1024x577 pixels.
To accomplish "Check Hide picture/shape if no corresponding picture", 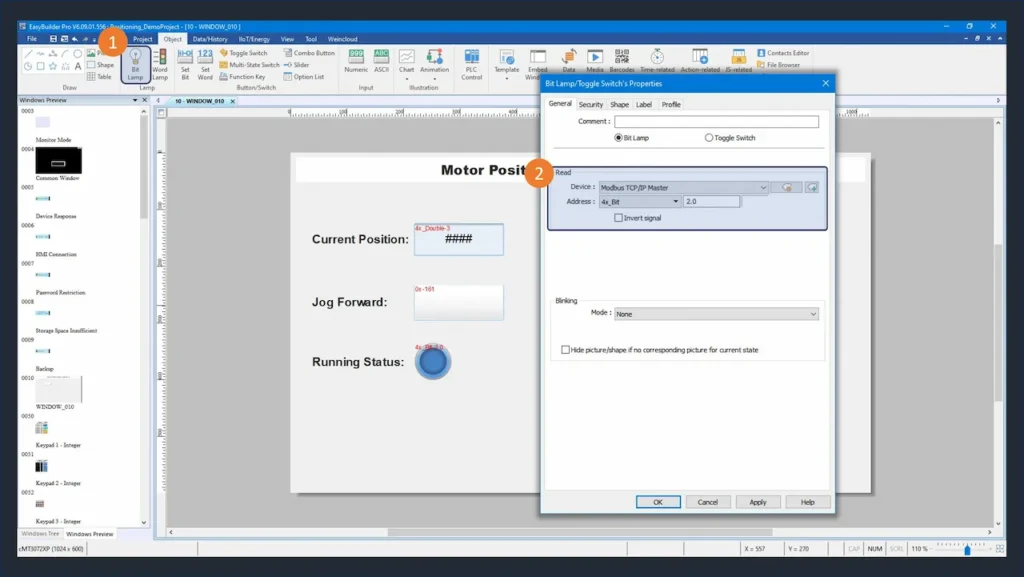I will pyautogui.click(x=566, y=350).
